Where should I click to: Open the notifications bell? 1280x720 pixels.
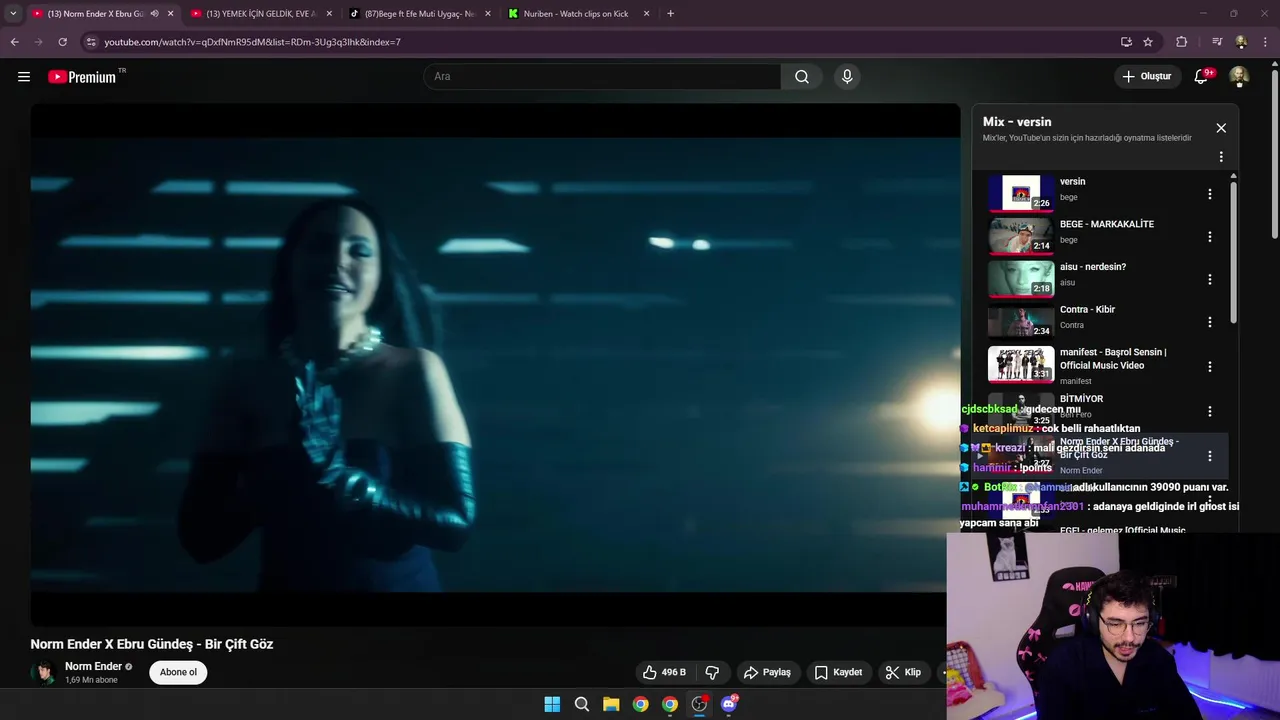tap(1202, 77)
